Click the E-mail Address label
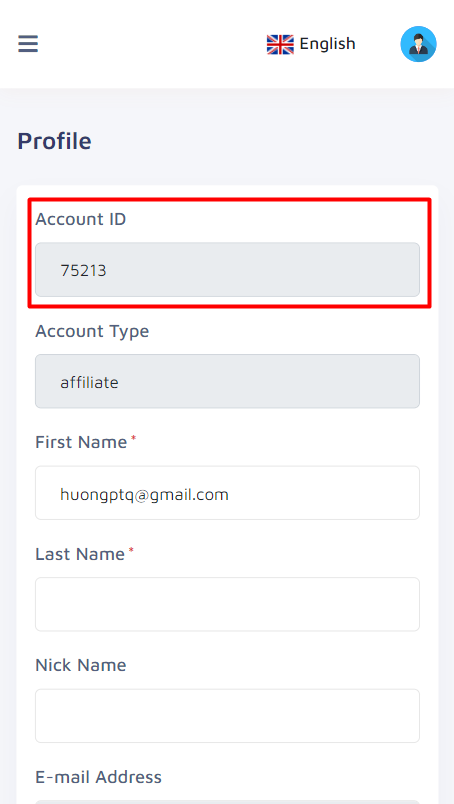The height and width of the screenshot is (804, 454). point(98,777)
